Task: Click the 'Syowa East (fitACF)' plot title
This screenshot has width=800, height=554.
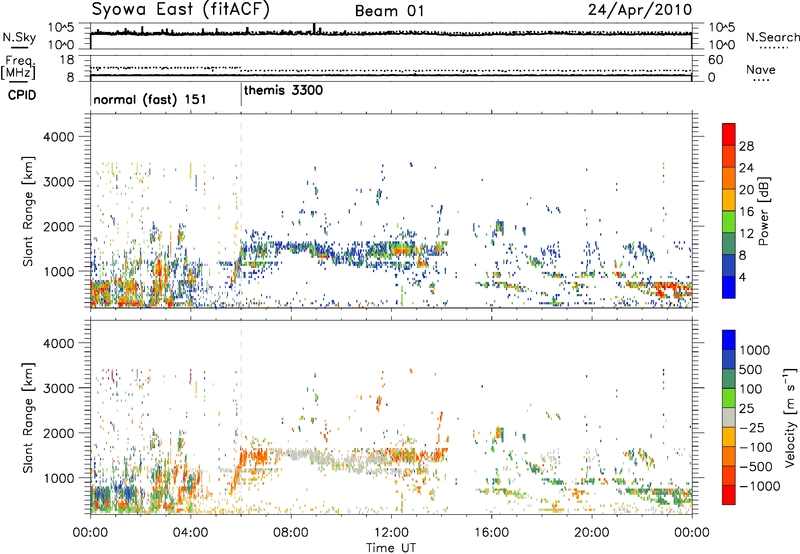Action: coord(181,10)
